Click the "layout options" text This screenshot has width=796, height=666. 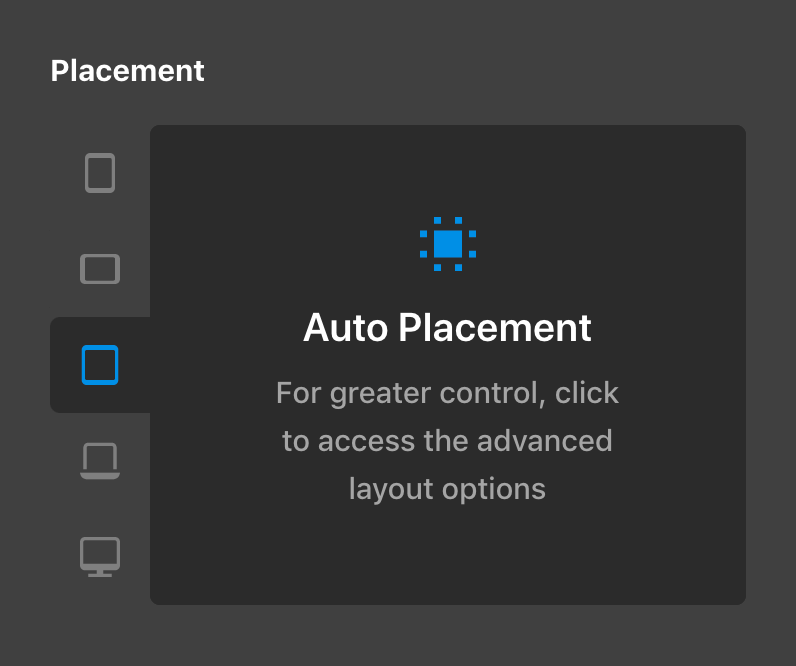coord(447,489)
